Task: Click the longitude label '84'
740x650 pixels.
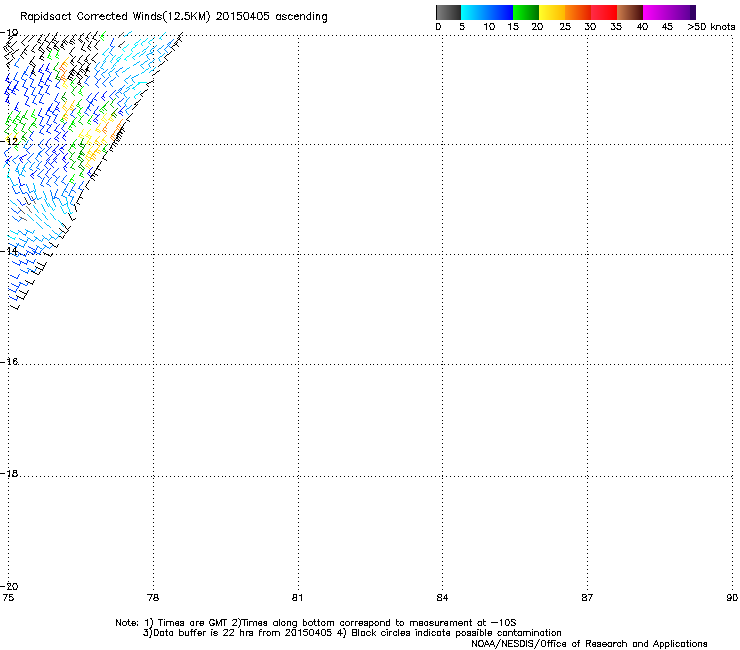Action: tap(442, 598)
